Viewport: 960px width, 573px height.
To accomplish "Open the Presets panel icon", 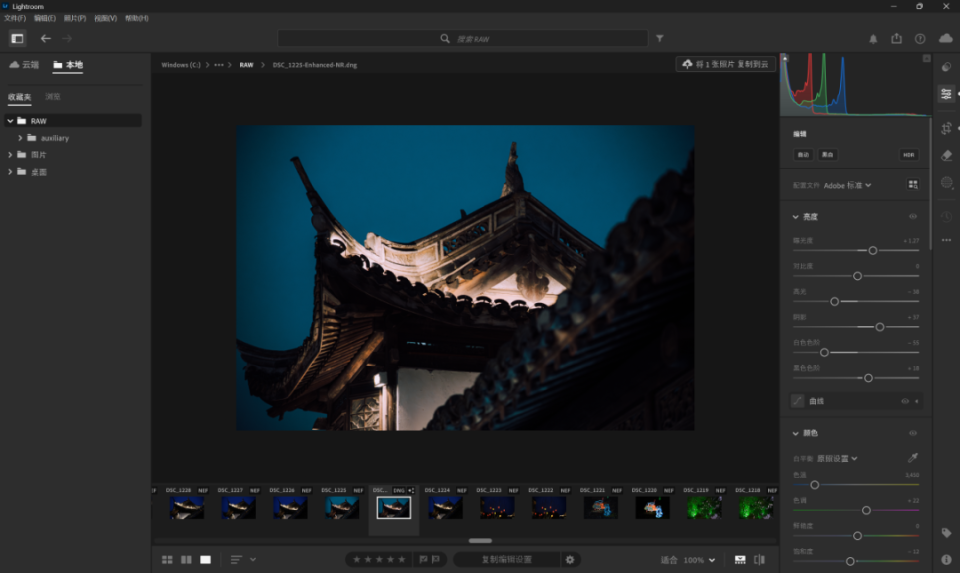I will (x=947, y=67).
